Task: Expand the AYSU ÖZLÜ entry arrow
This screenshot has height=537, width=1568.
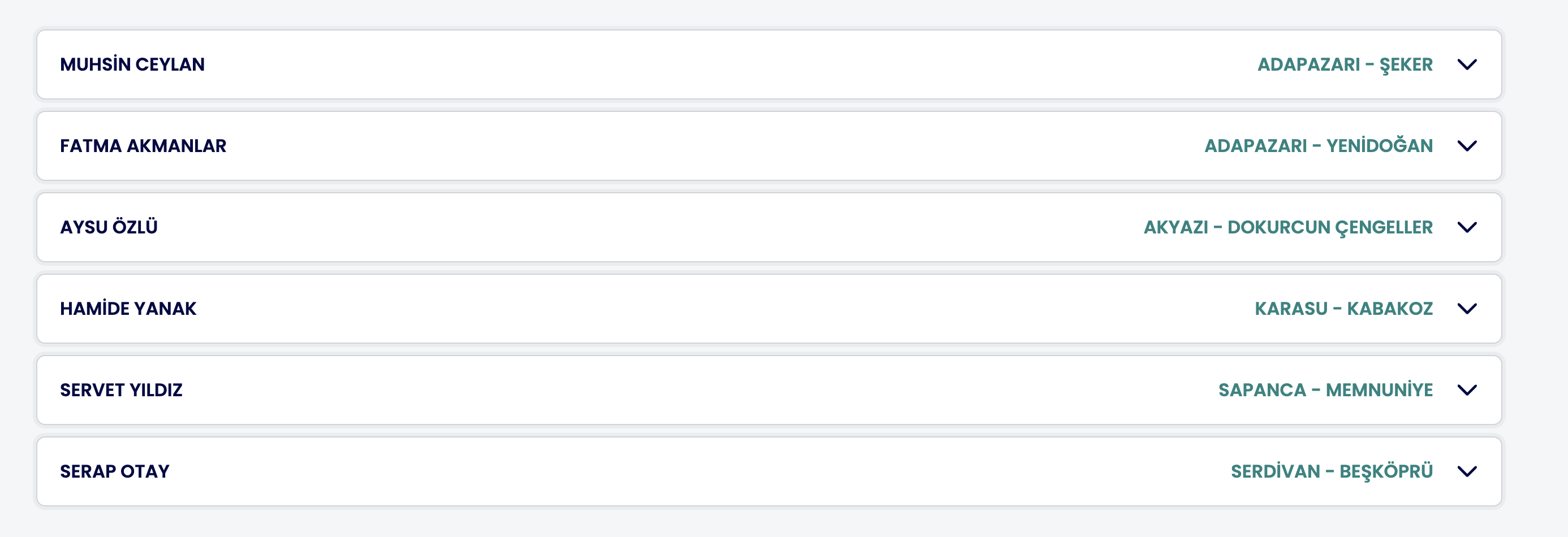Action: (x=1467, y=227)
